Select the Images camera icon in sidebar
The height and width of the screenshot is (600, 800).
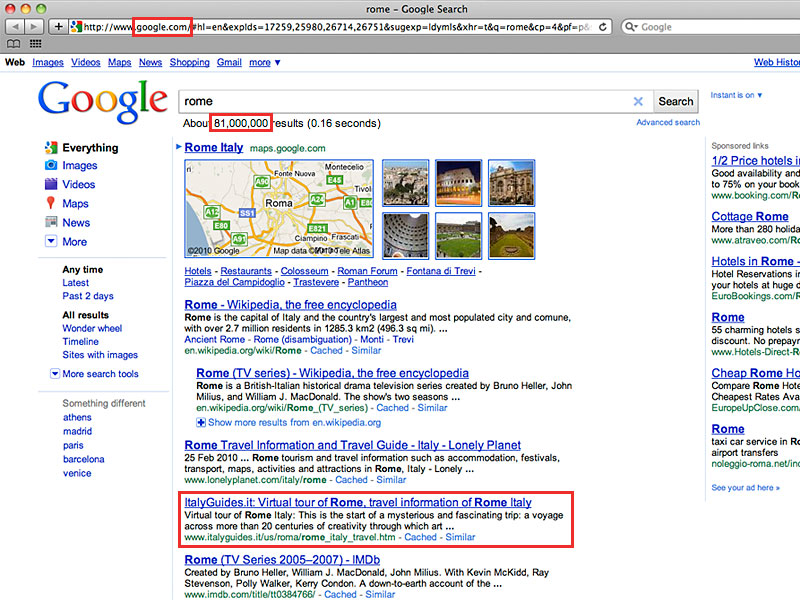point(51,166)
